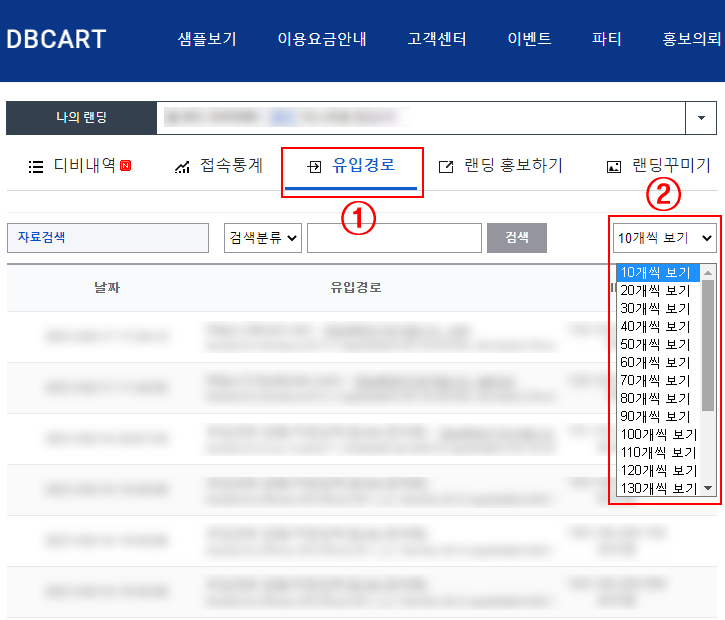
Task: Select 20개씩 보기 in the list
Action: [x=655, y=290]
